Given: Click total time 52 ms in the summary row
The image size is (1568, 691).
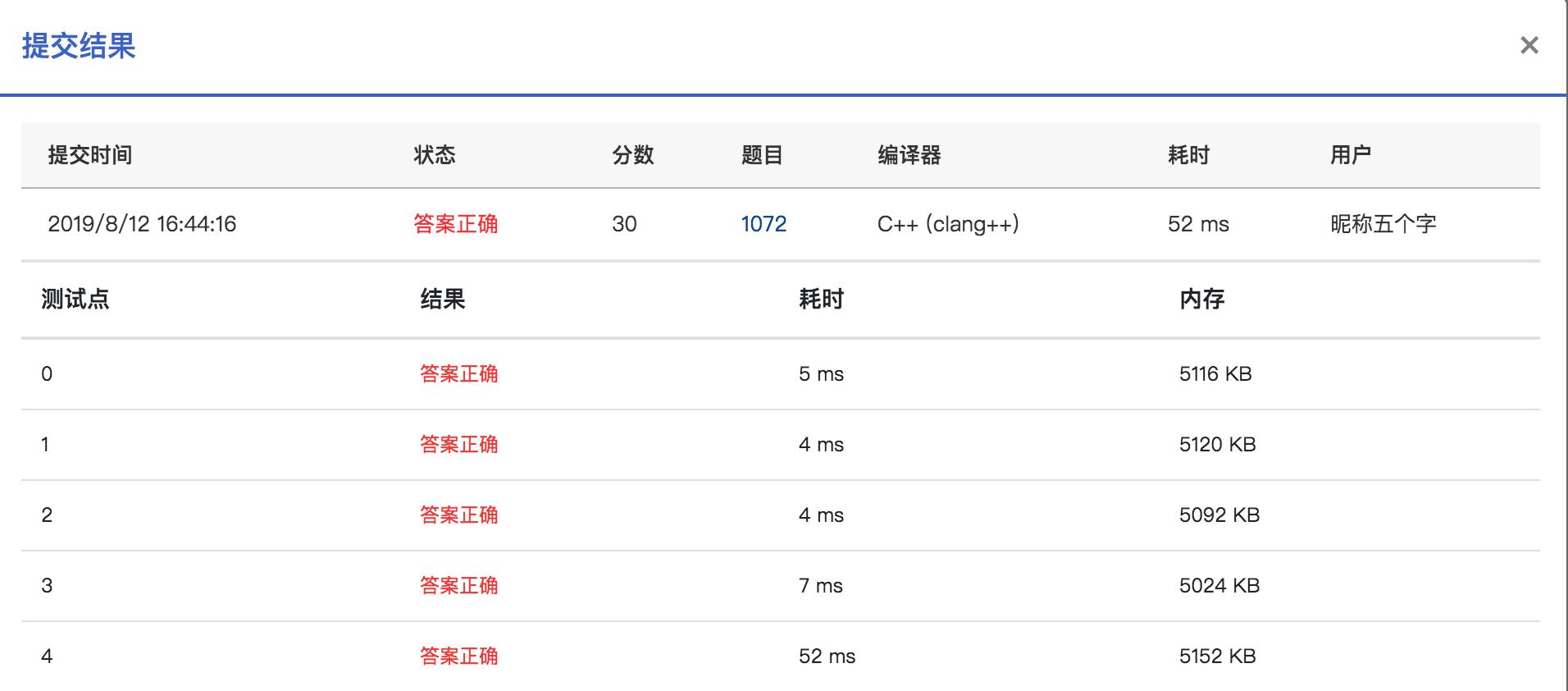Looking at the screenshot, I should [1198, 224].
